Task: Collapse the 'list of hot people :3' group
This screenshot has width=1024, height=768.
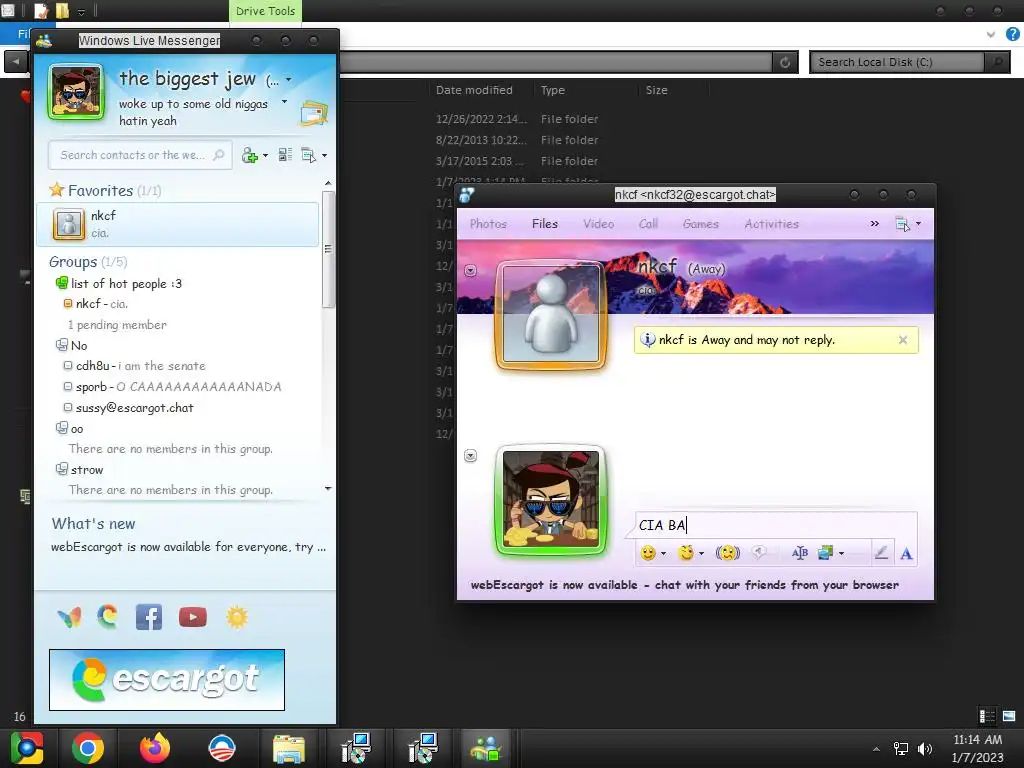Action: coord(62,283)
